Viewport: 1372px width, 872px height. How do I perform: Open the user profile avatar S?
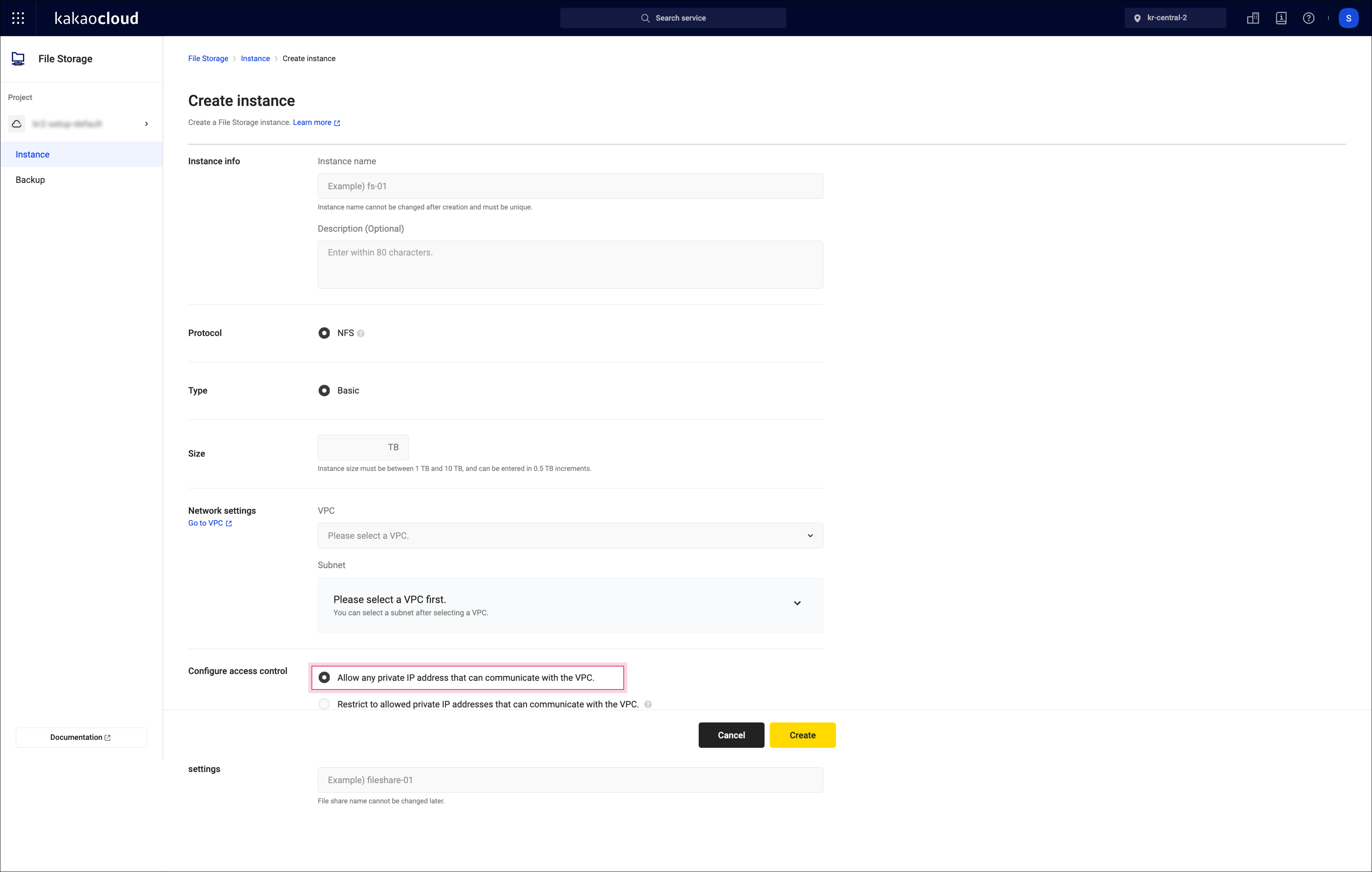pyautogui.click(x=1349, y=18)
